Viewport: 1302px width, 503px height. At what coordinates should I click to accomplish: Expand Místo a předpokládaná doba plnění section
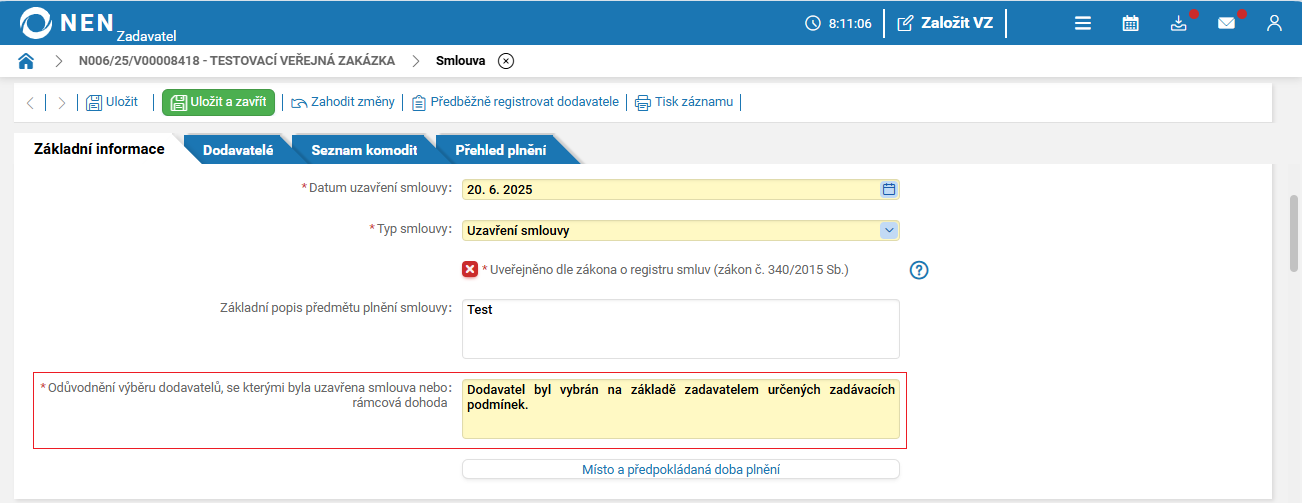pos(680,469)
